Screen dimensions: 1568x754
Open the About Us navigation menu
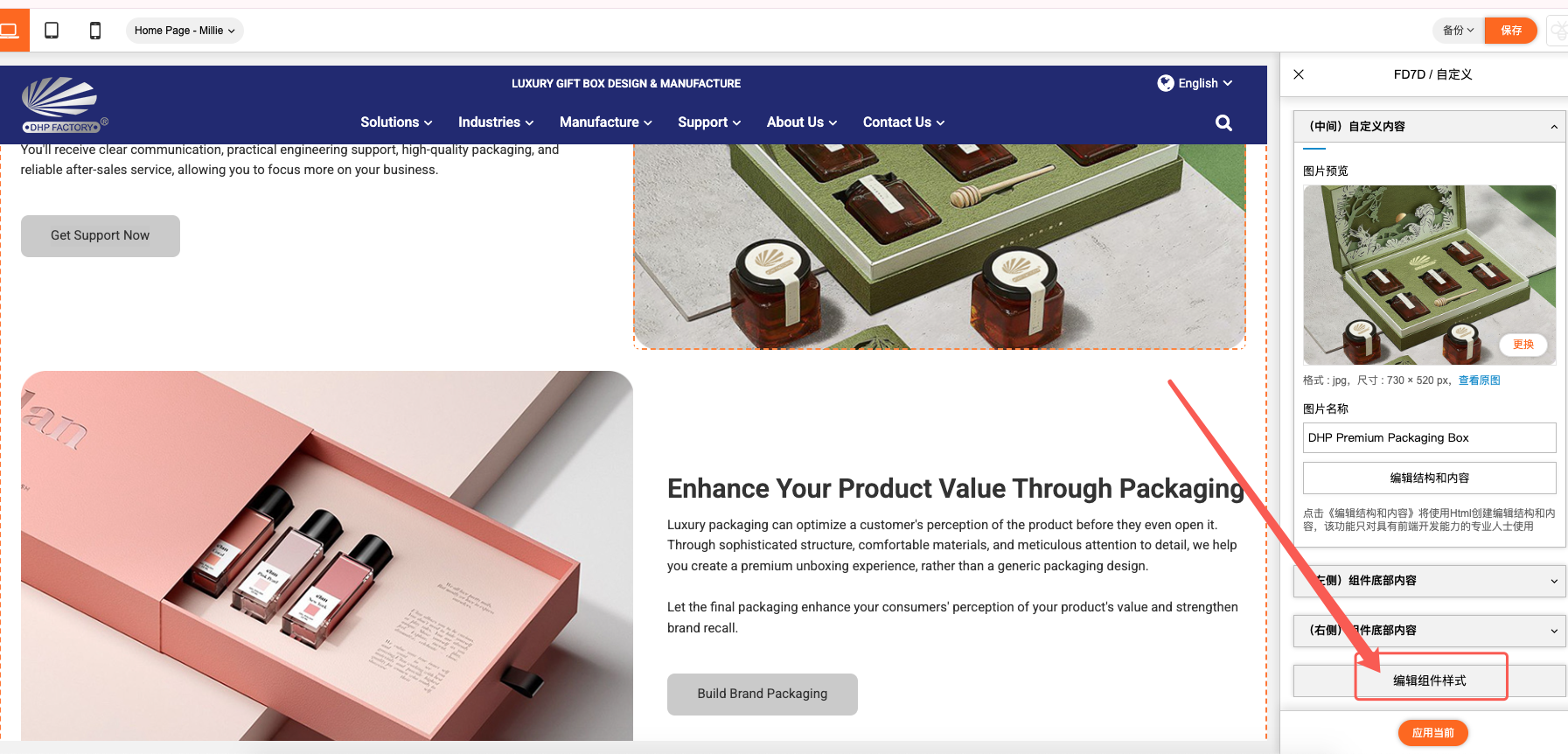tap(802, 122)
